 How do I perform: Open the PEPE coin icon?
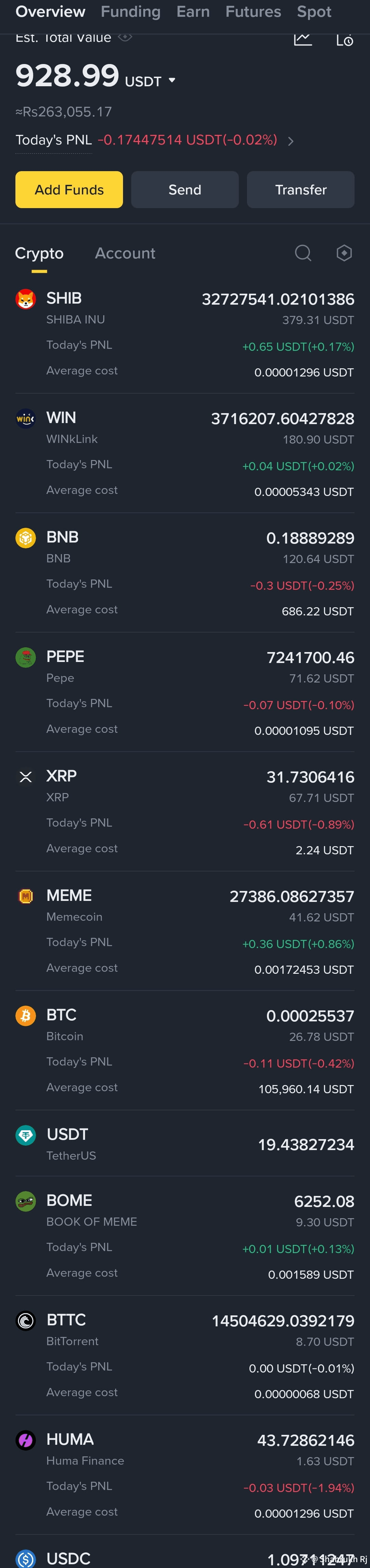[x=26, y=658]
